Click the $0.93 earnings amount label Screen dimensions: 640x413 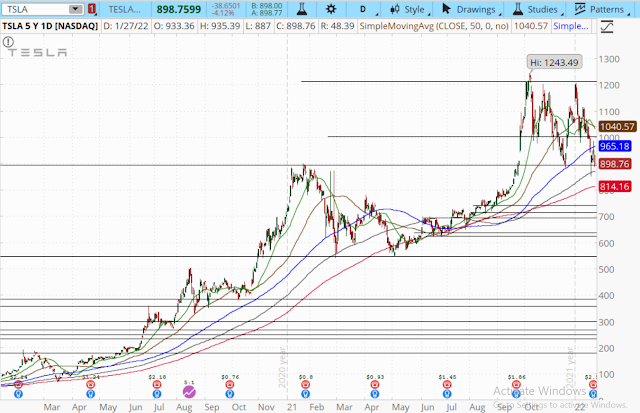tap(375, 377)
